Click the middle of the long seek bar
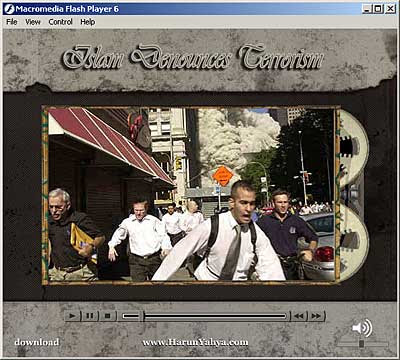The width and height of the screenshot is (400, 360). [216, 316]
